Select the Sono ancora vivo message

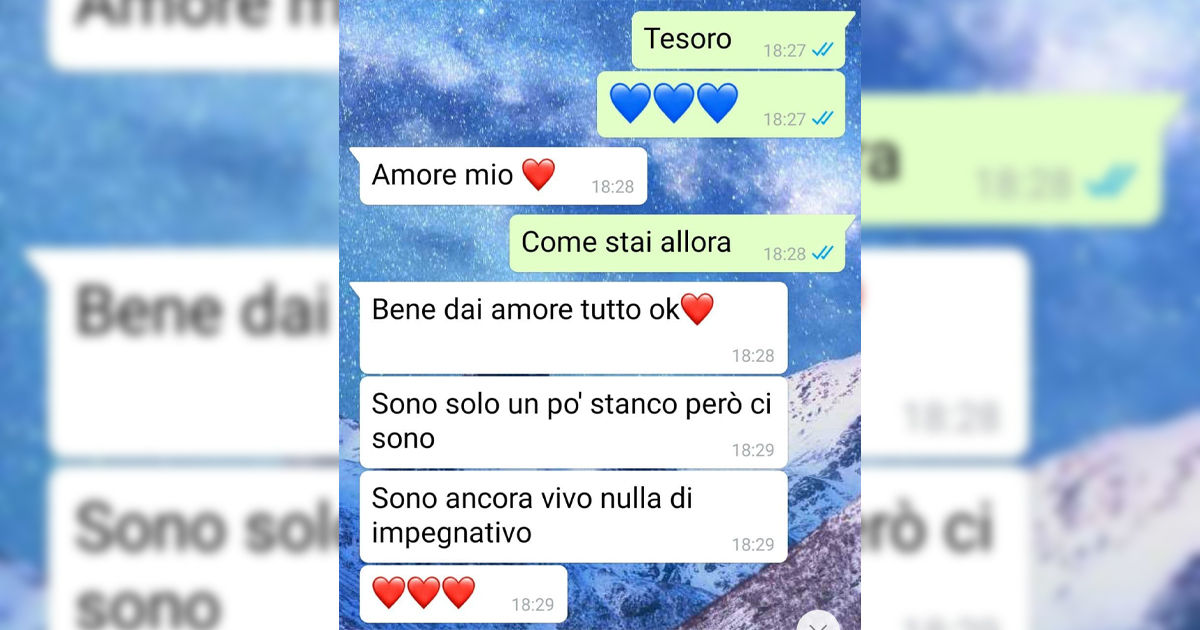click(574, 516)
